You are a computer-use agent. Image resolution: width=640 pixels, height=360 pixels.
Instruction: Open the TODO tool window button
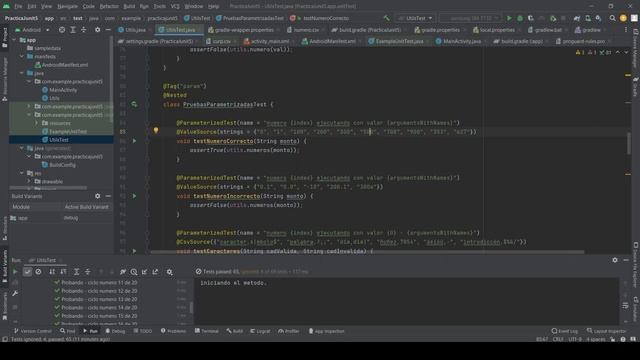(142, 331)
